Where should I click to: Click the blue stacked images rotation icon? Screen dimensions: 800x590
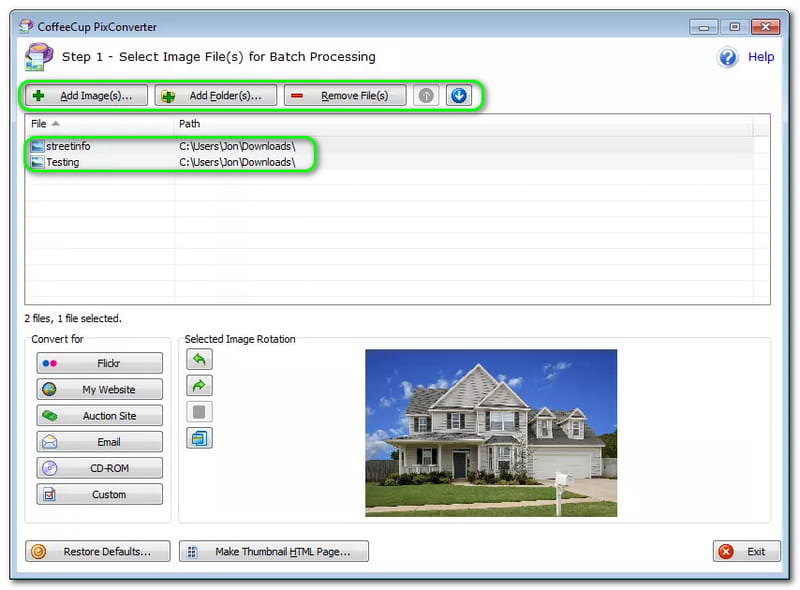click(x=199, y=438)
